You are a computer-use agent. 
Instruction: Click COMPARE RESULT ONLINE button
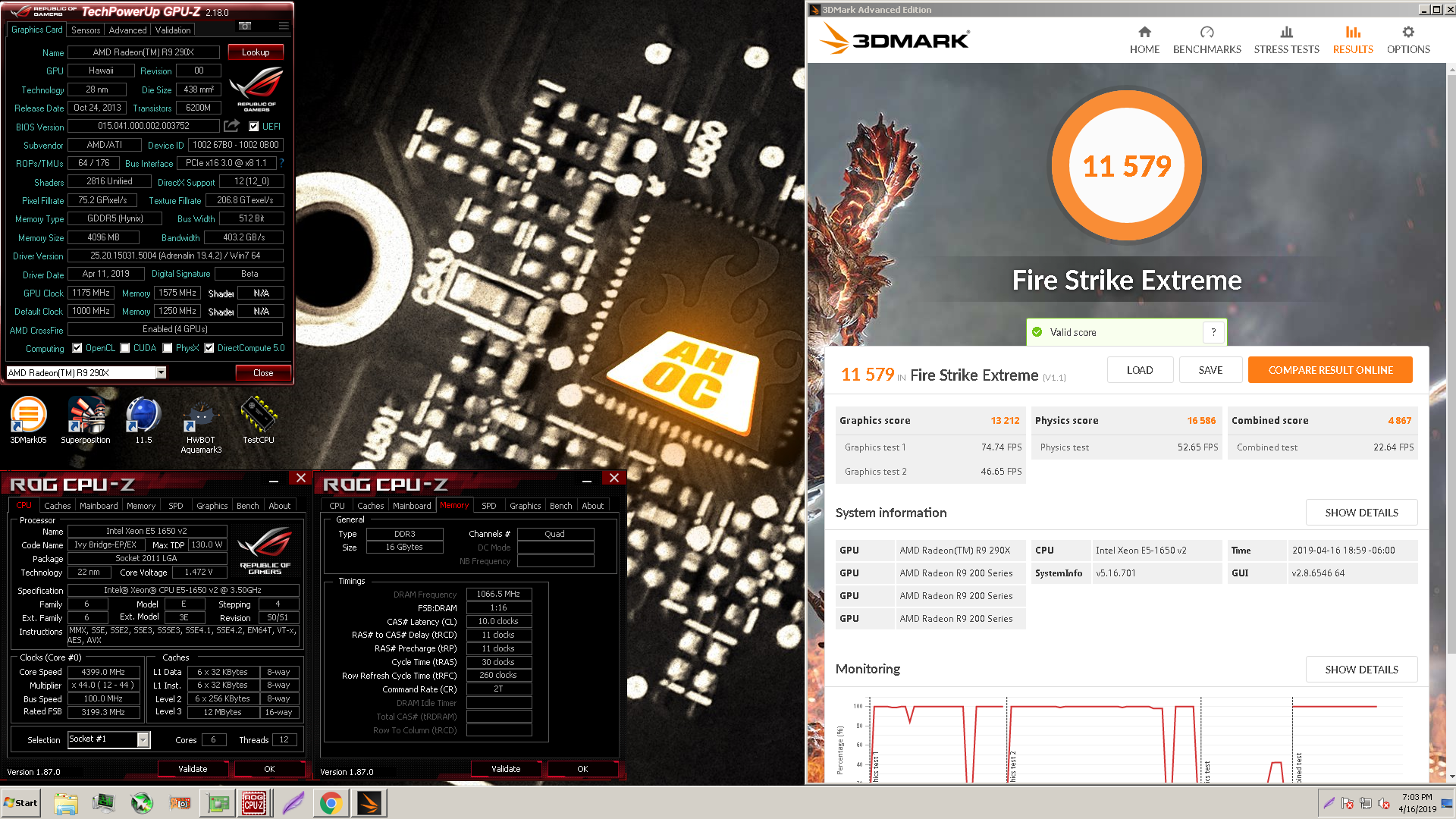tap(1330, 370)
